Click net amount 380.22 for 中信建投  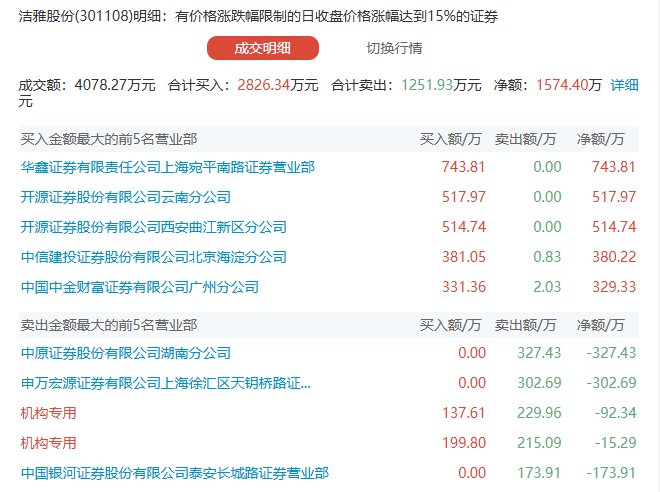point(614,257)
